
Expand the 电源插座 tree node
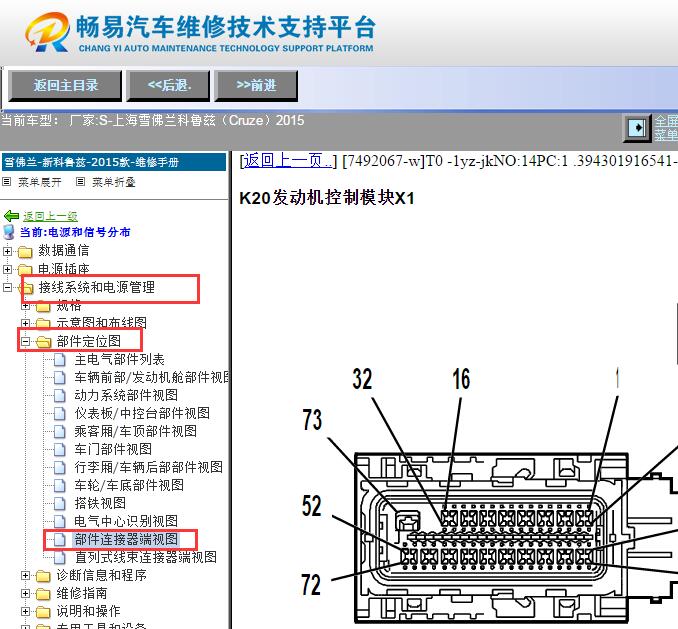(x=7, y=269)
